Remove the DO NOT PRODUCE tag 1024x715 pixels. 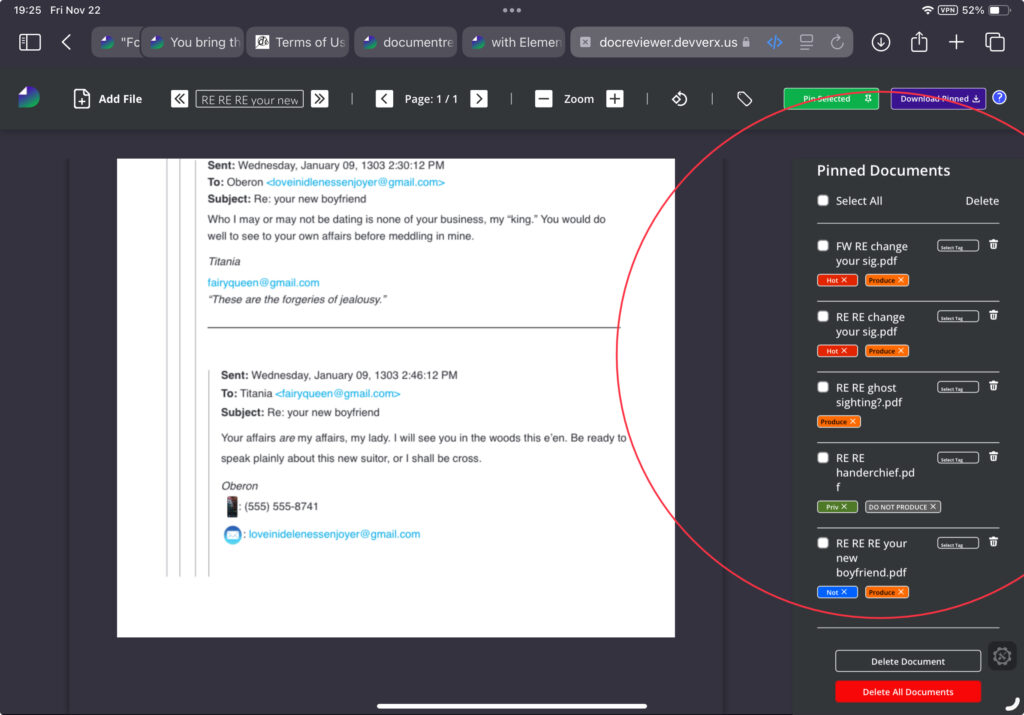(933, 507)
